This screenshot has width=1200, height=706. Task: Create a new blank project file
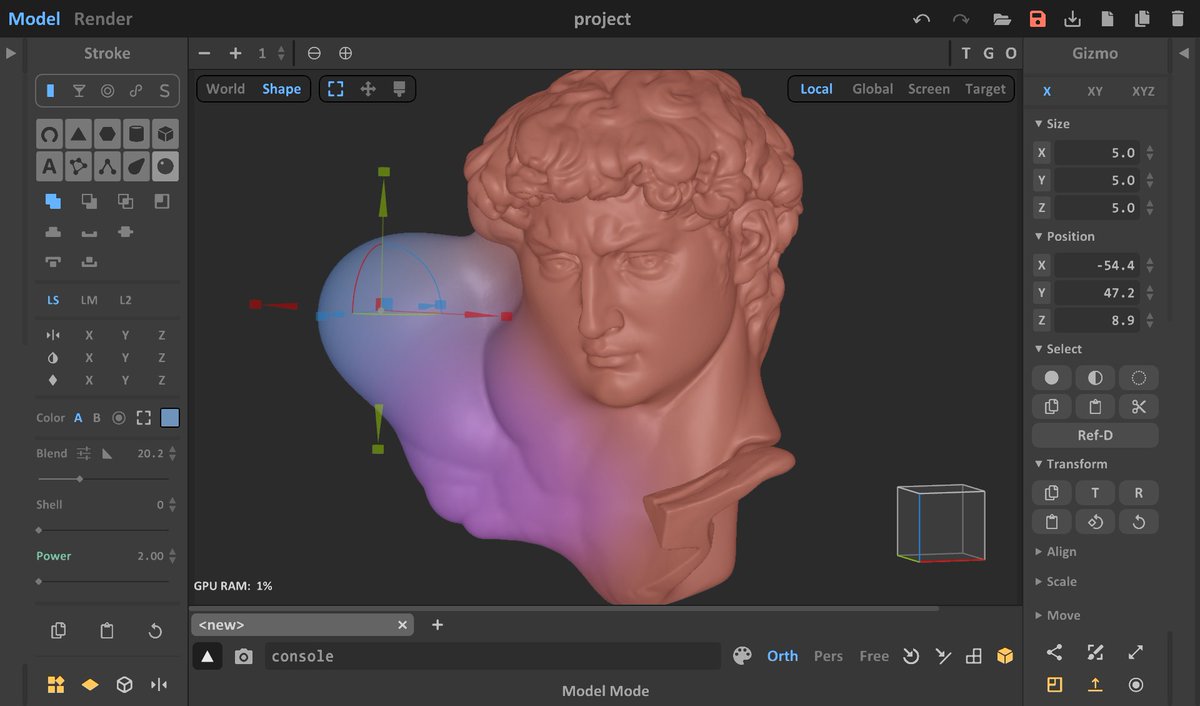1107,19
